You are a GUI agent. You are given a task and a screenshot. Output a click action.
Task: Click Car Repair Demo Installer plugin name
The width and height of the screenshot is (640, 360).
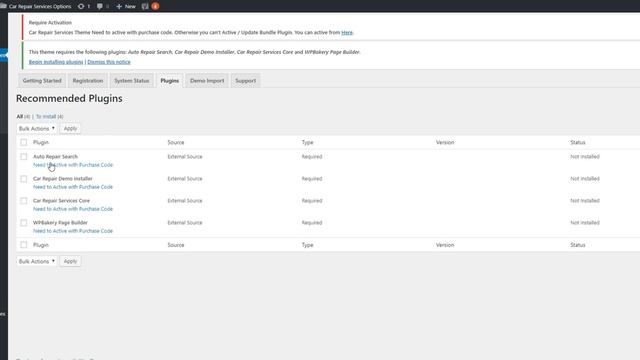point(63,179)
